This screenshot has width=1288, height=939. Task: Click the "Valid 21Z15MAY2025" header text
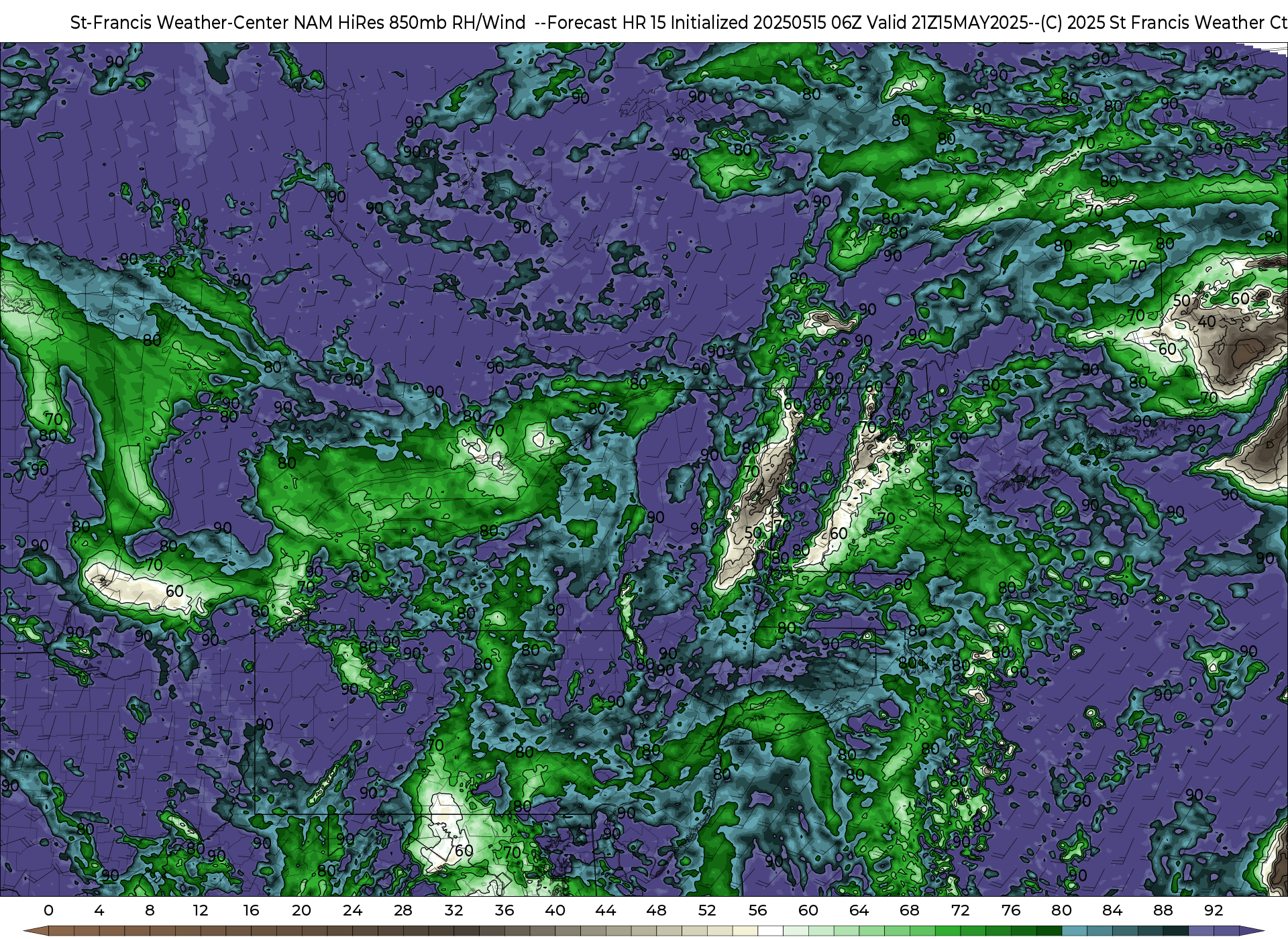(947, 23)
